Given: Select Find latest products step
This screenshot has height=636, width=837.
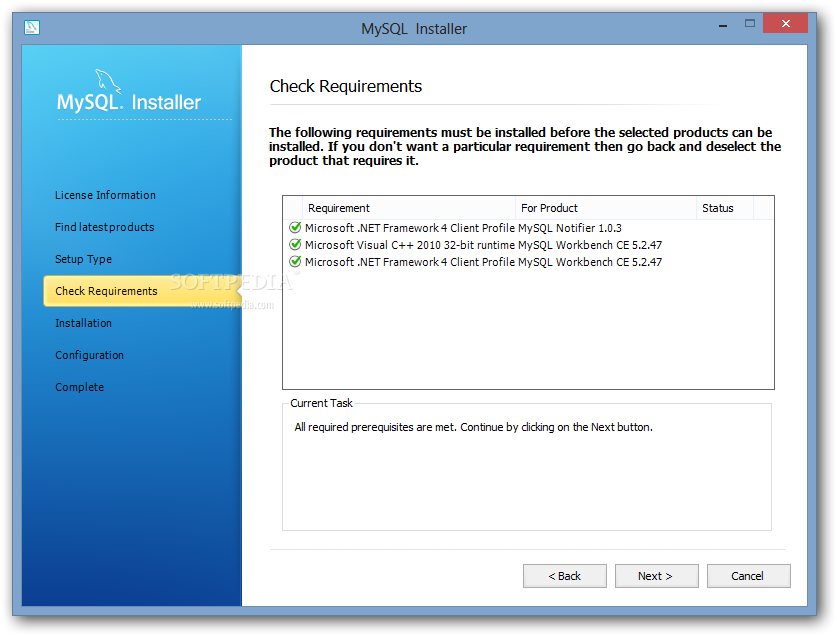Looking at the screenshot, I should point(105,227).
